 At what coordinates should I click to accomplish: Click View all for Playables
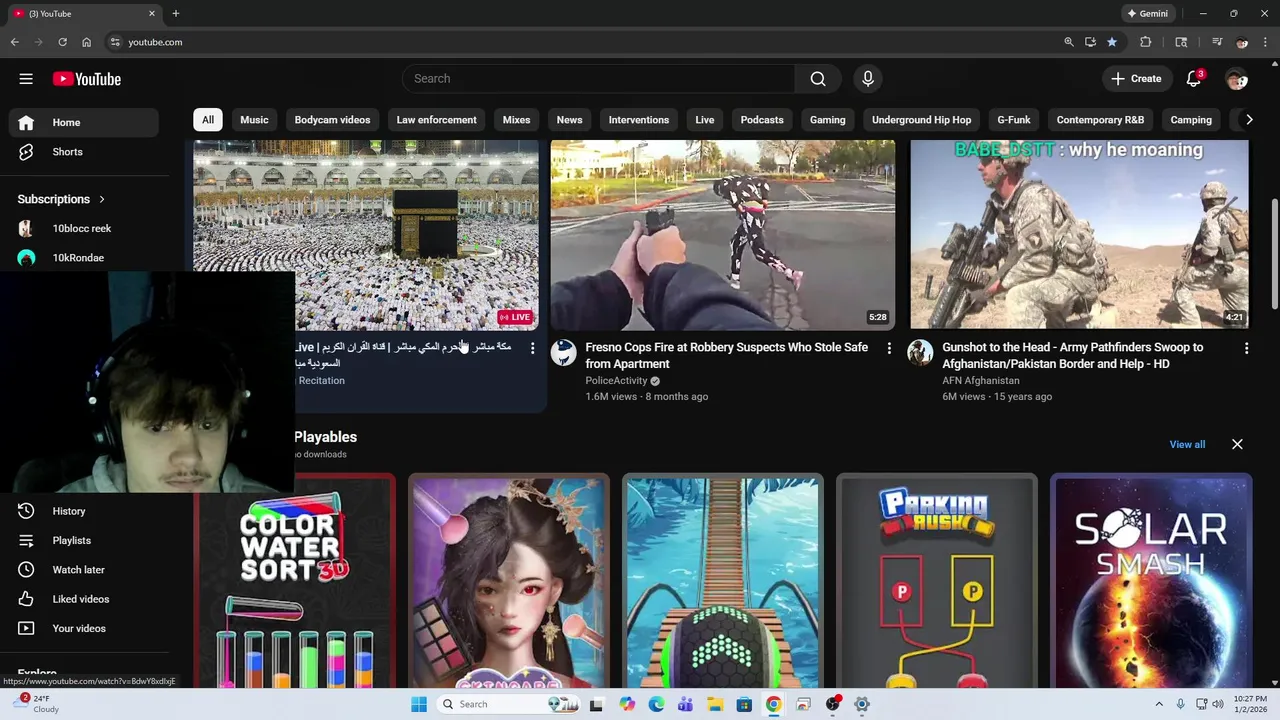click(1187, 445)
